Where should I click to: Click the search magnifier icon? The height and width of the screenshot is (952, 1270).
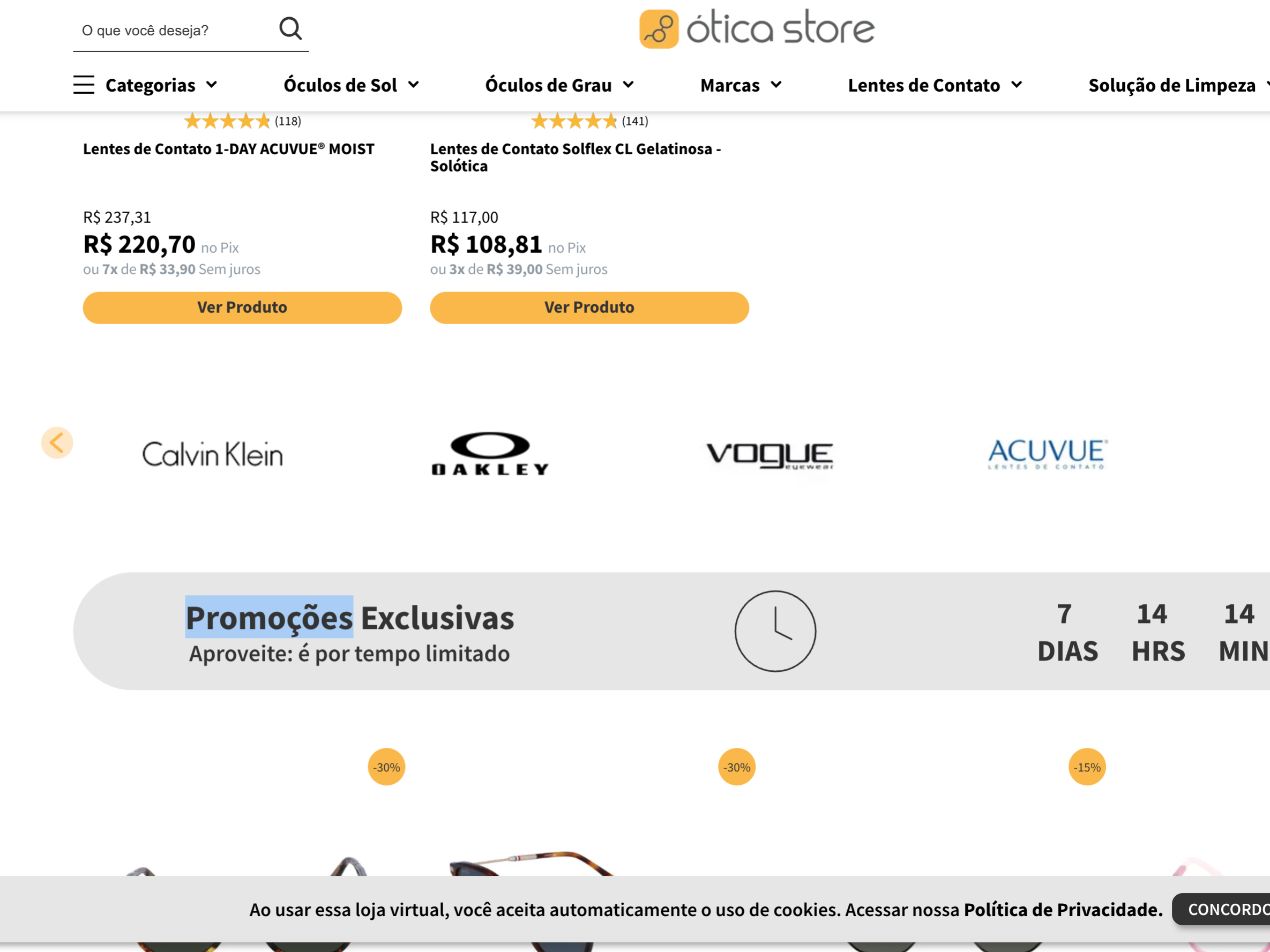(290, 28)
